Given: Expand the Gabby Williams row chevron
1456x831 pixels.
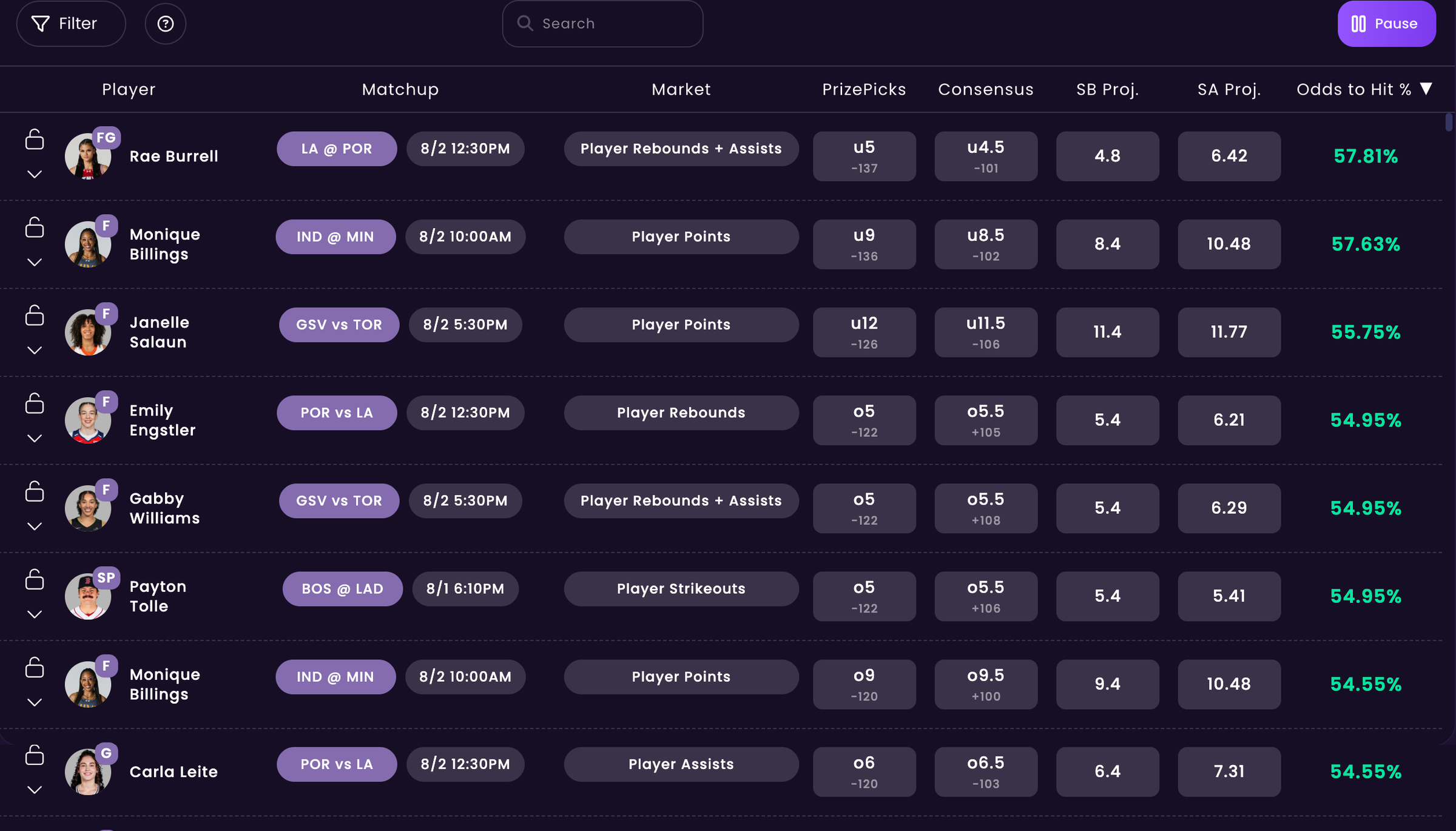Looking at the screenshot, I should pos(35,526).
